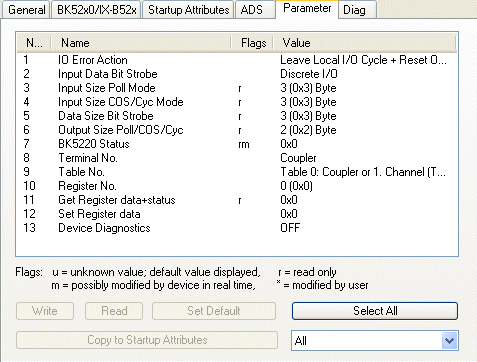Click the Parameter tab
This screenshot has width=477, height=362.
click(307, 9)
